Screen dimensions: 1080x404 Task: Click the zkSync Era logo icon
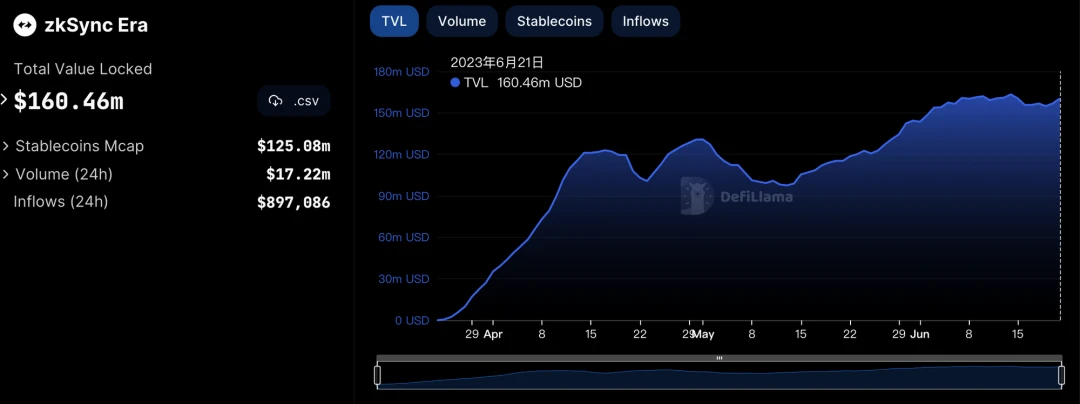tap(24, 26)
